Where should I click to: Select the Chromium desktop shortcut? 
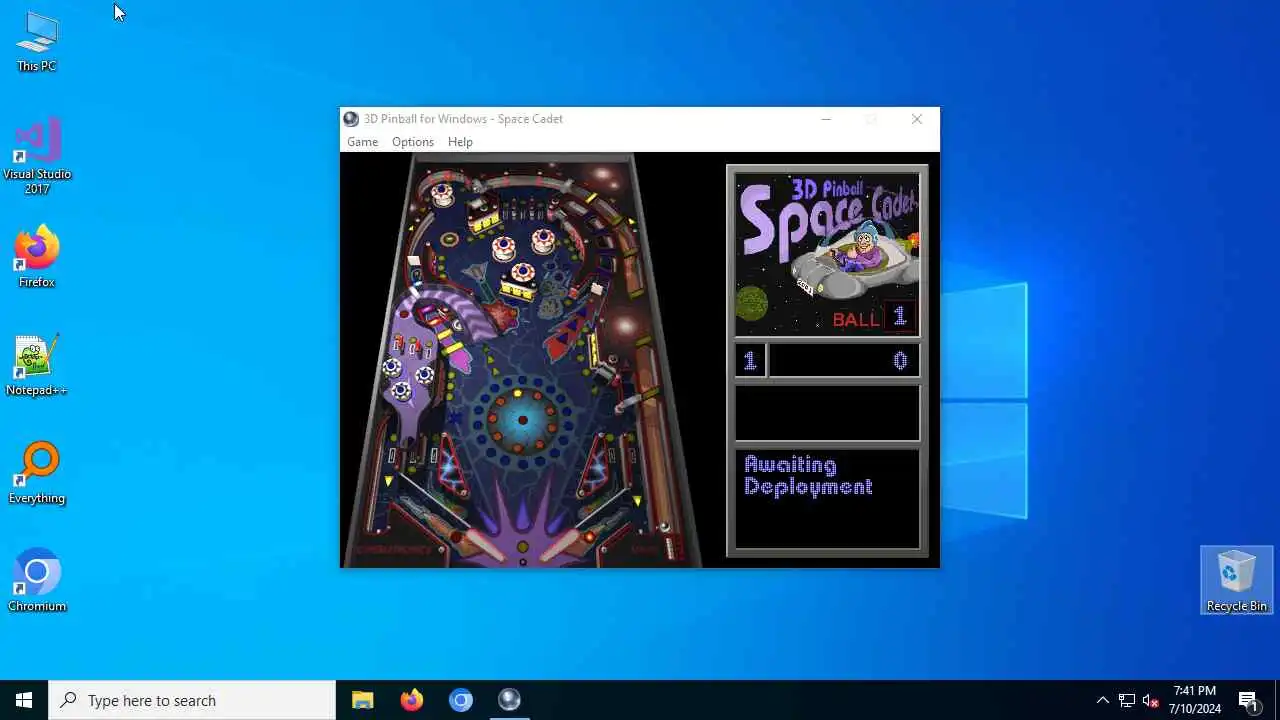pyautogui.click(x=37, y=581)
